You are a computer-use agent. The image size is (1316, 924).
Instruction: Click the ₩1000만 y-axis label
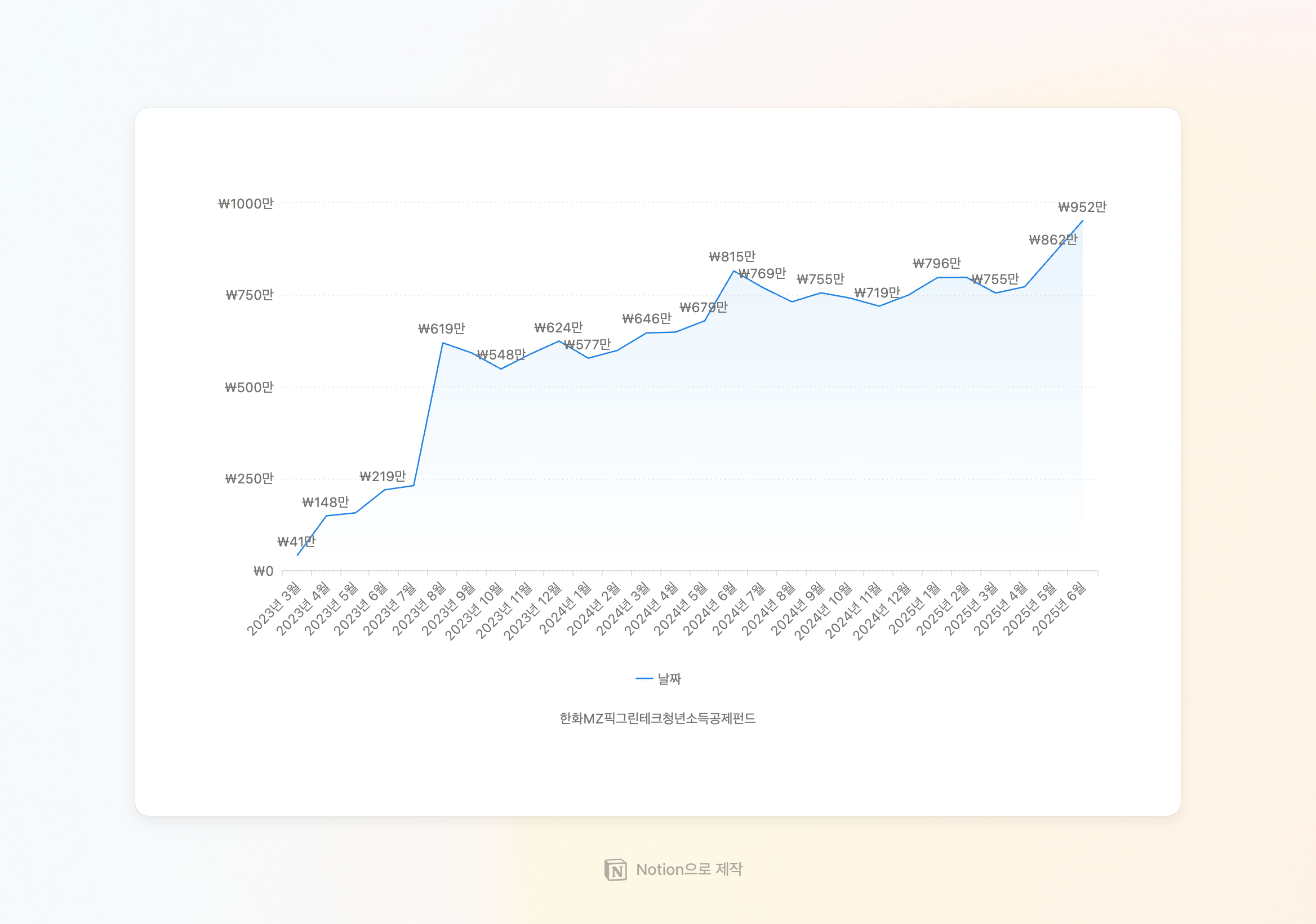(x=246, y=203)
